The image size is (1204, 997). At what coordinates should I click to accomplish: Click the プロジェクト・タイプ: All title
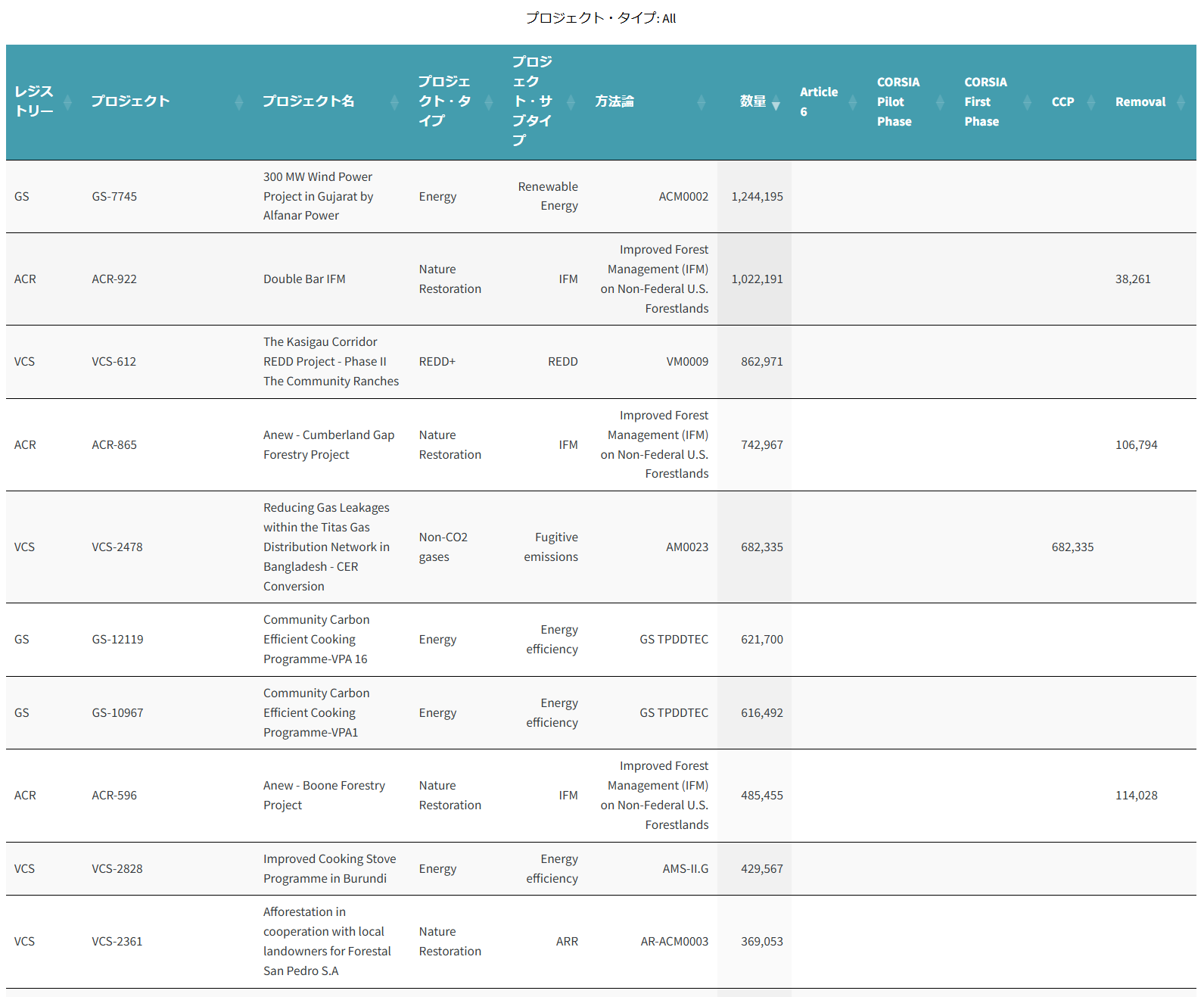coord(601,18)
